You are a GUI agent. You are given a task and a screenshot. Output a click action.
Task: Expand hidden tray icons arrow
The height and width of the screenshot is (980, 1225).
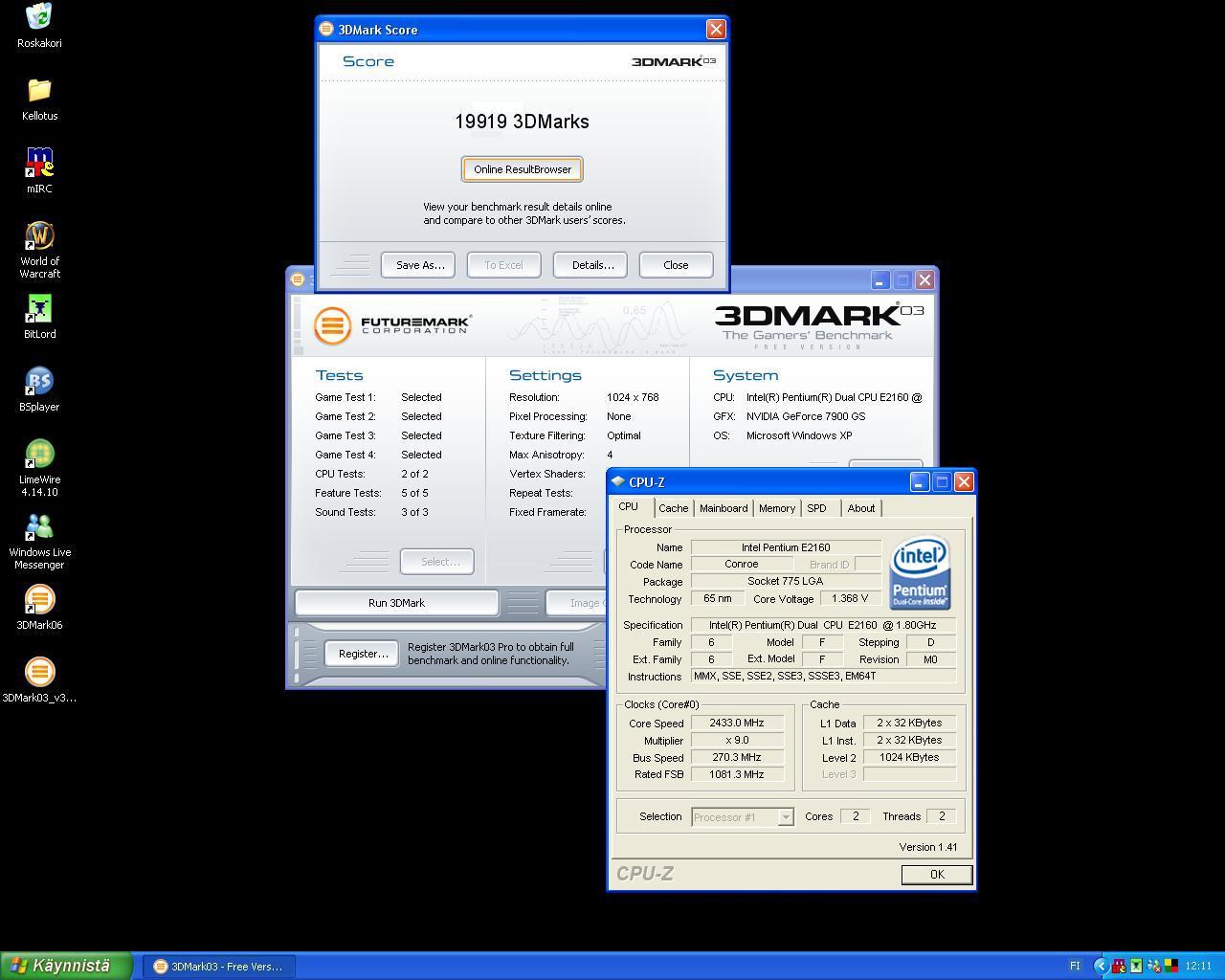1102,966
